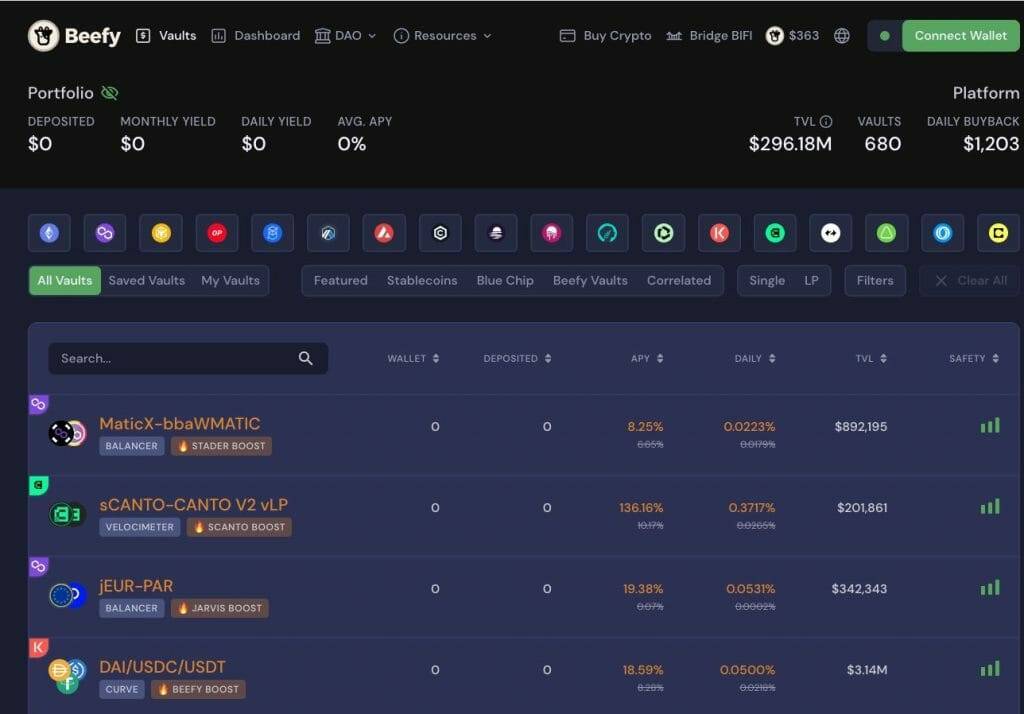Screen dimensions: 1024x714
Task: Choose the Arbitrum chain filter icon
Action: pos(328,233)
